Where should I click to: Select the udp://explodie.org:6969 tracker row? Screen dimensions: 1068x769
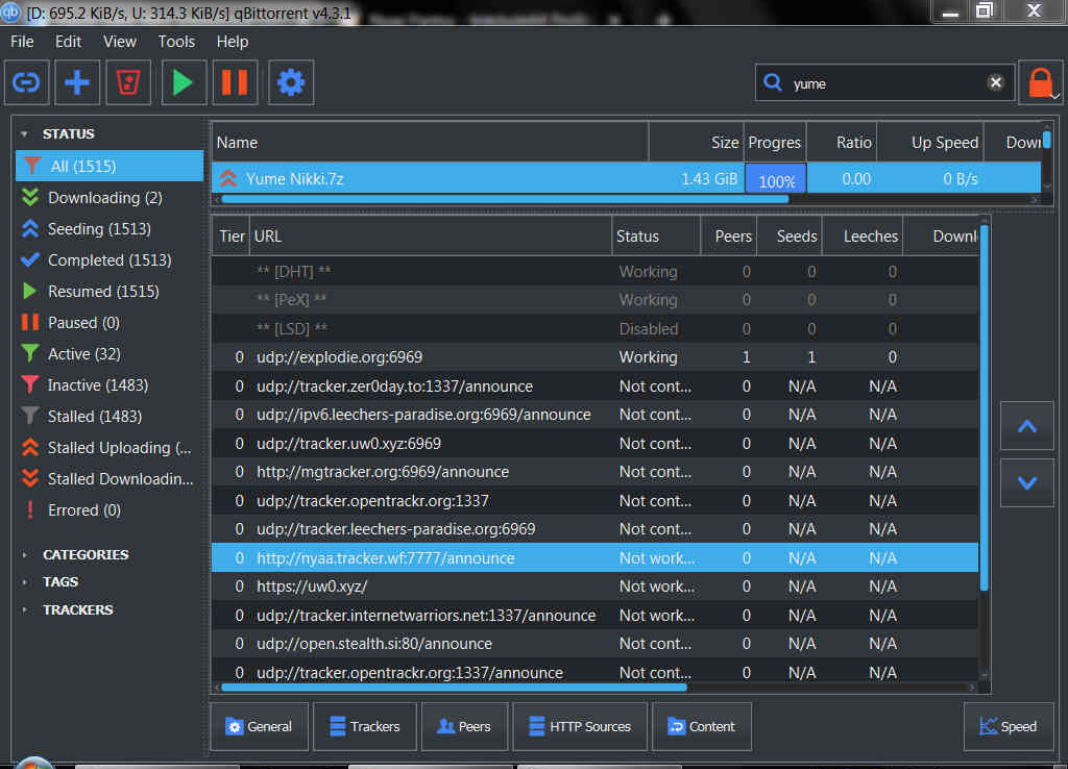(595, 357)
